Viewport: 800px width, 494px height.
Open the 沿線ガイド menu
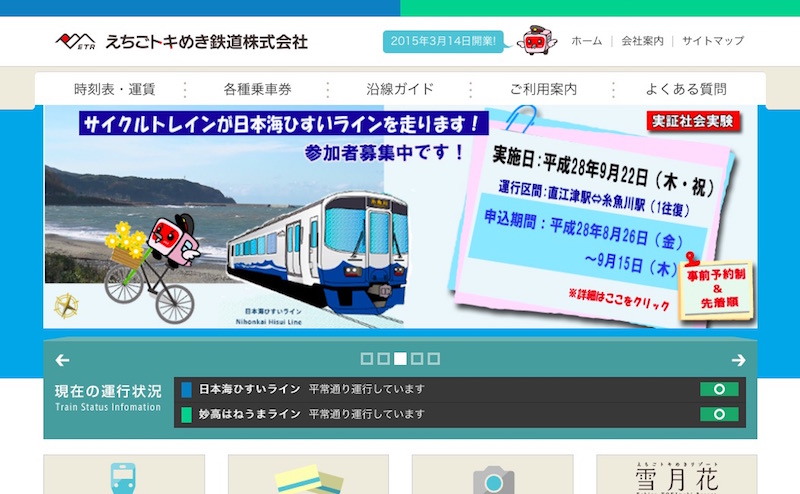tap(400, 89)
